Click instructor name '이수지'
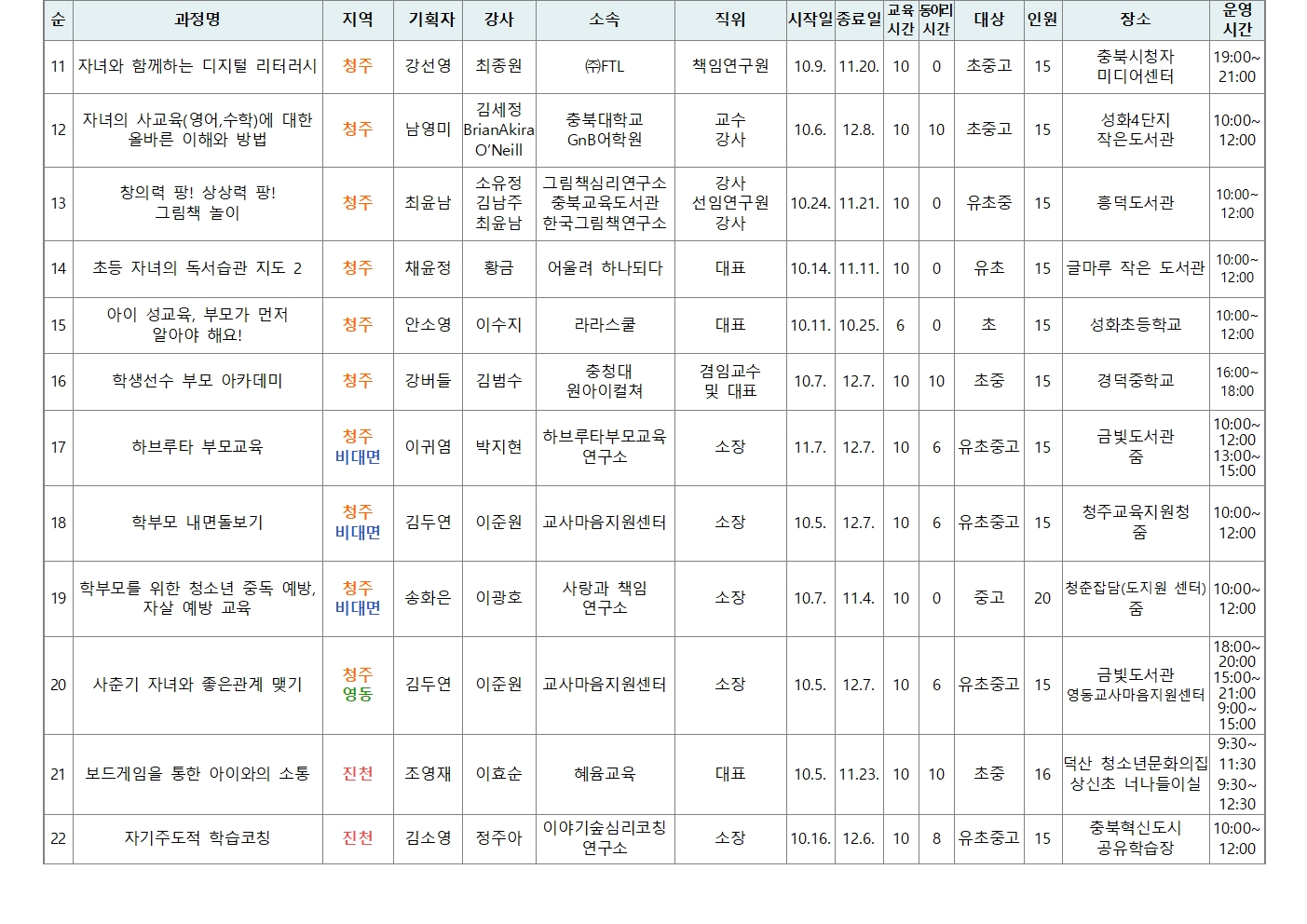1307x924 pixels. (x=498, y=325)
